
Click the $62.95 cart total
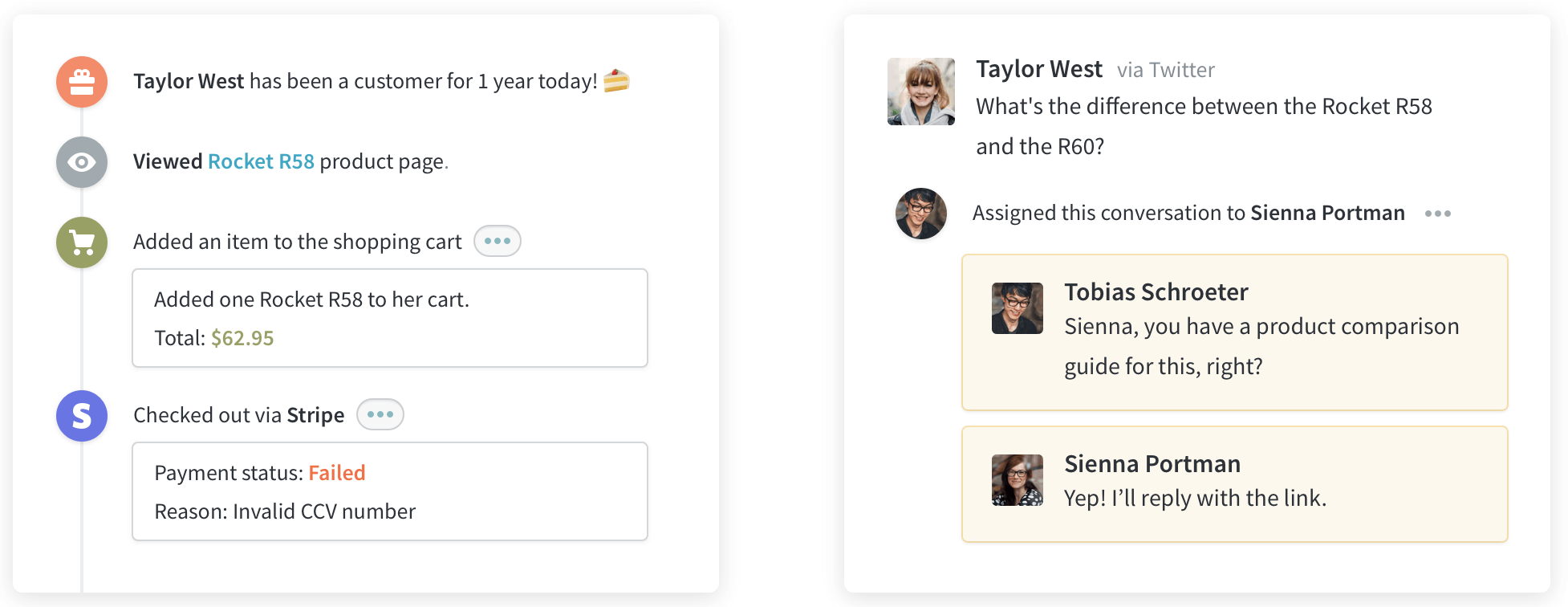point(242,338)
